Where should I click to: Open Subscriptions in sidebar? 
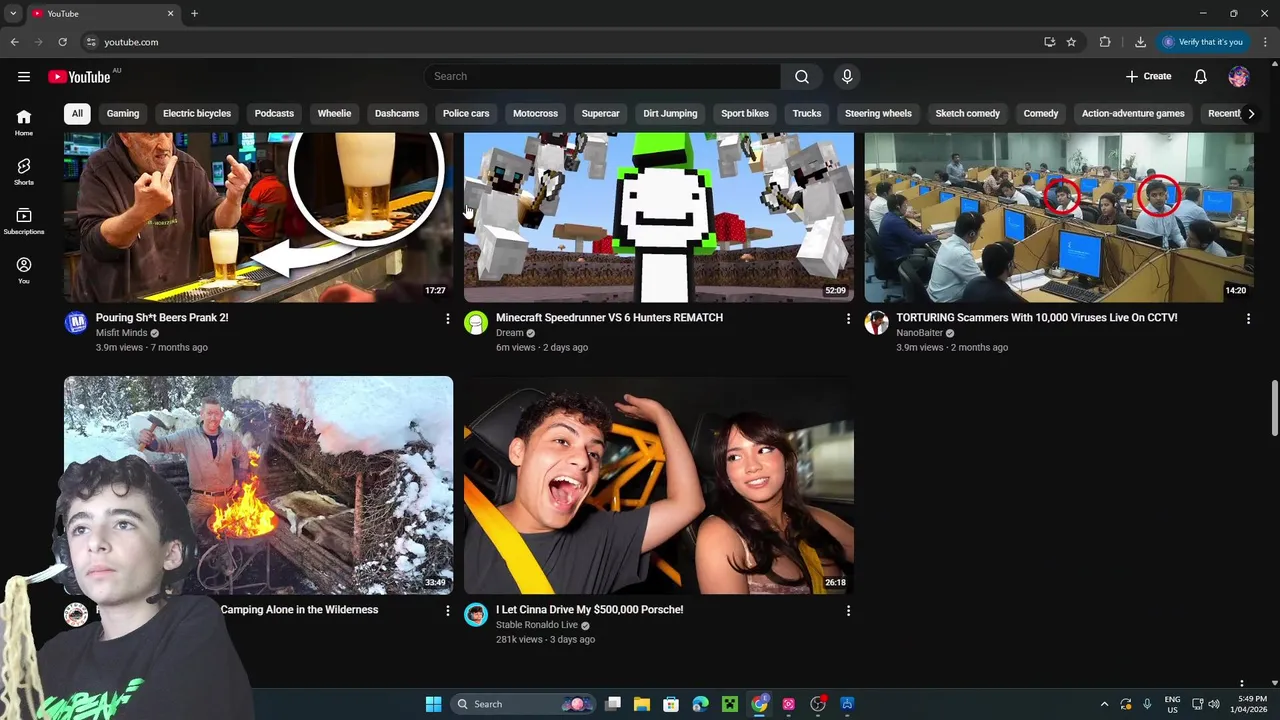click(x=24, y=221)
